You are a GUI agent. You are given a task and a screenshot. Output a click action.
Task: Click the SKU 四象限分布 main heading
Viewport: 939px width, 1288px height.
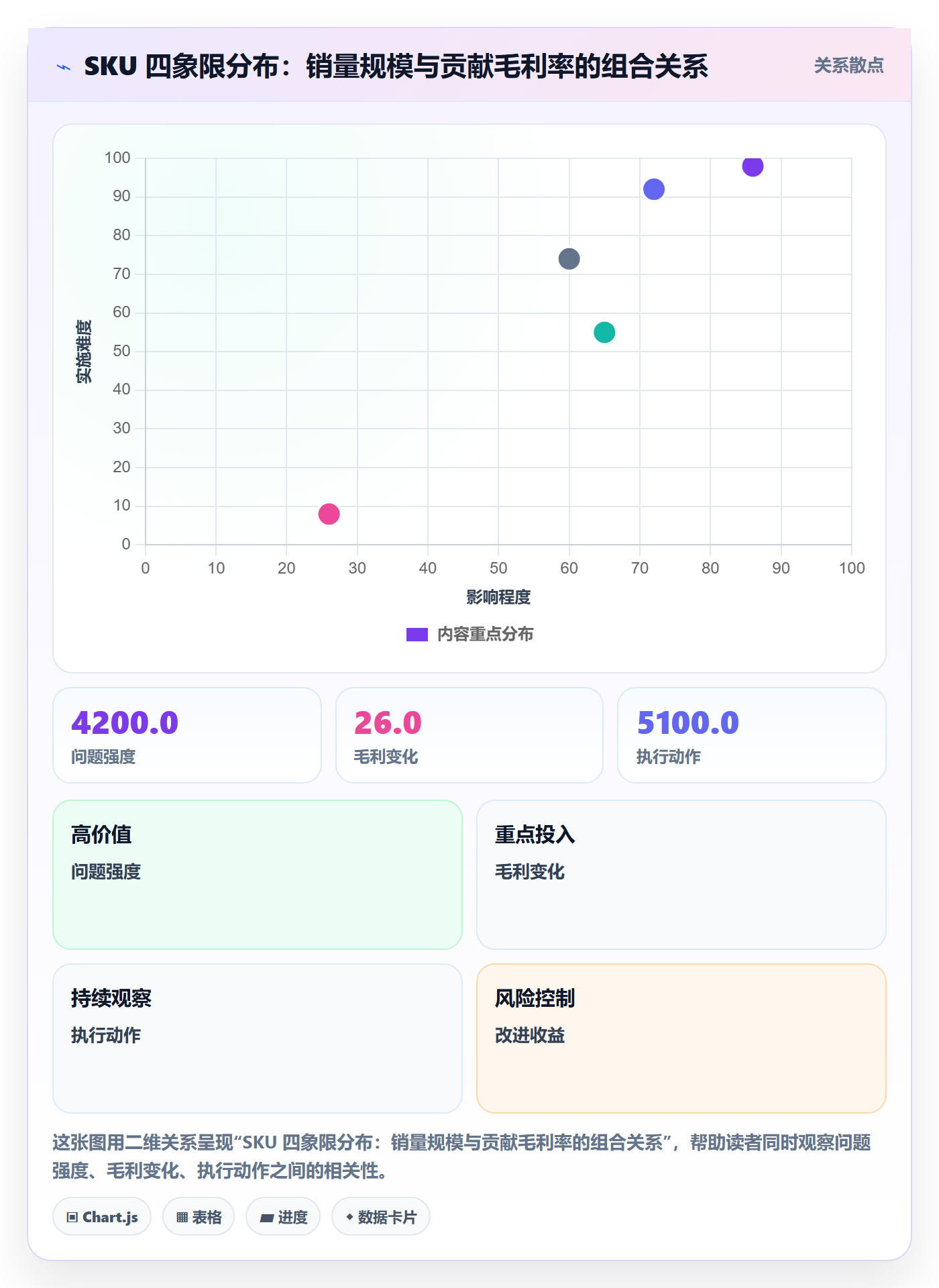tap(396, 66)
